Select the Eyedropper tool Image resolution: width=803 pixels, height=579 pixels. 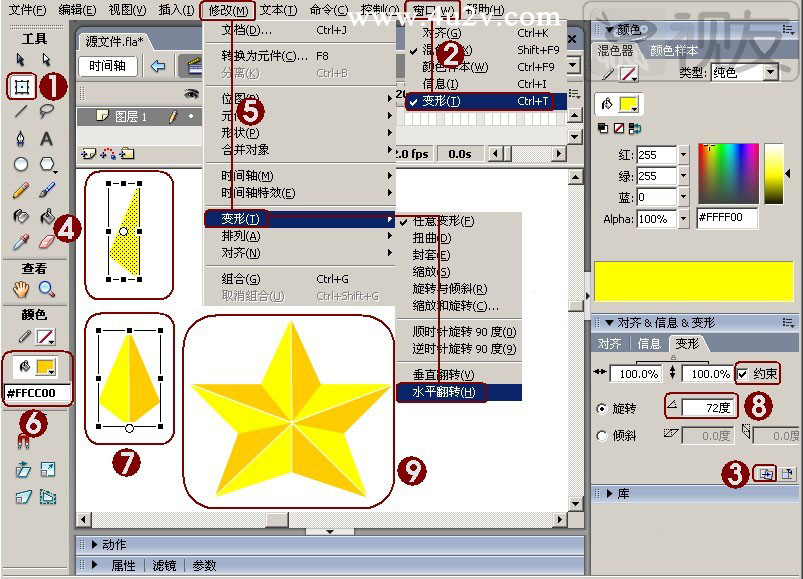pyautogui.click(x=20, y=242)
